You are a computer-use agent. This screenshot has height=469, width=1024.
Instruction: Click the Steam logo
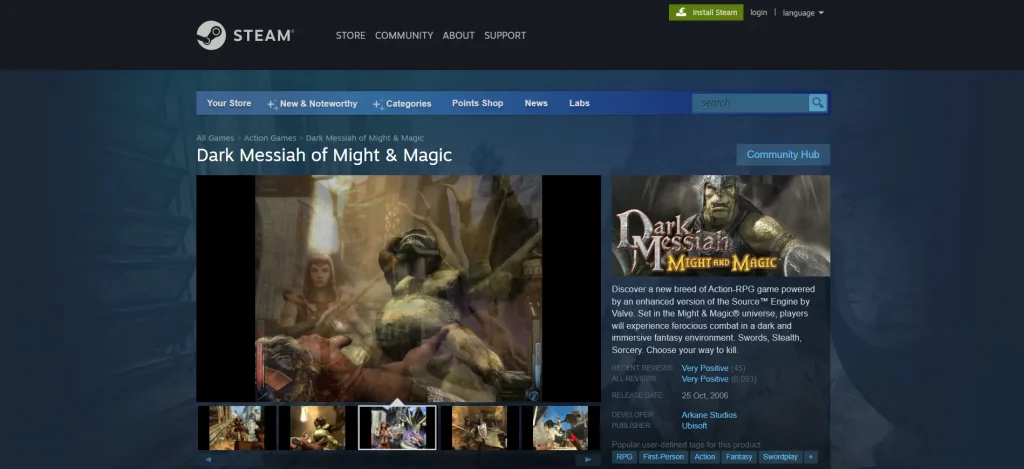click(246, 35)
